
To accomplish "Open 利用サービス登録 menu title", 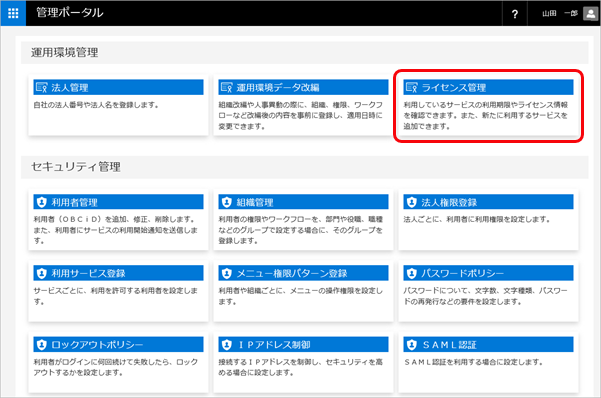I will click(89, 273).
